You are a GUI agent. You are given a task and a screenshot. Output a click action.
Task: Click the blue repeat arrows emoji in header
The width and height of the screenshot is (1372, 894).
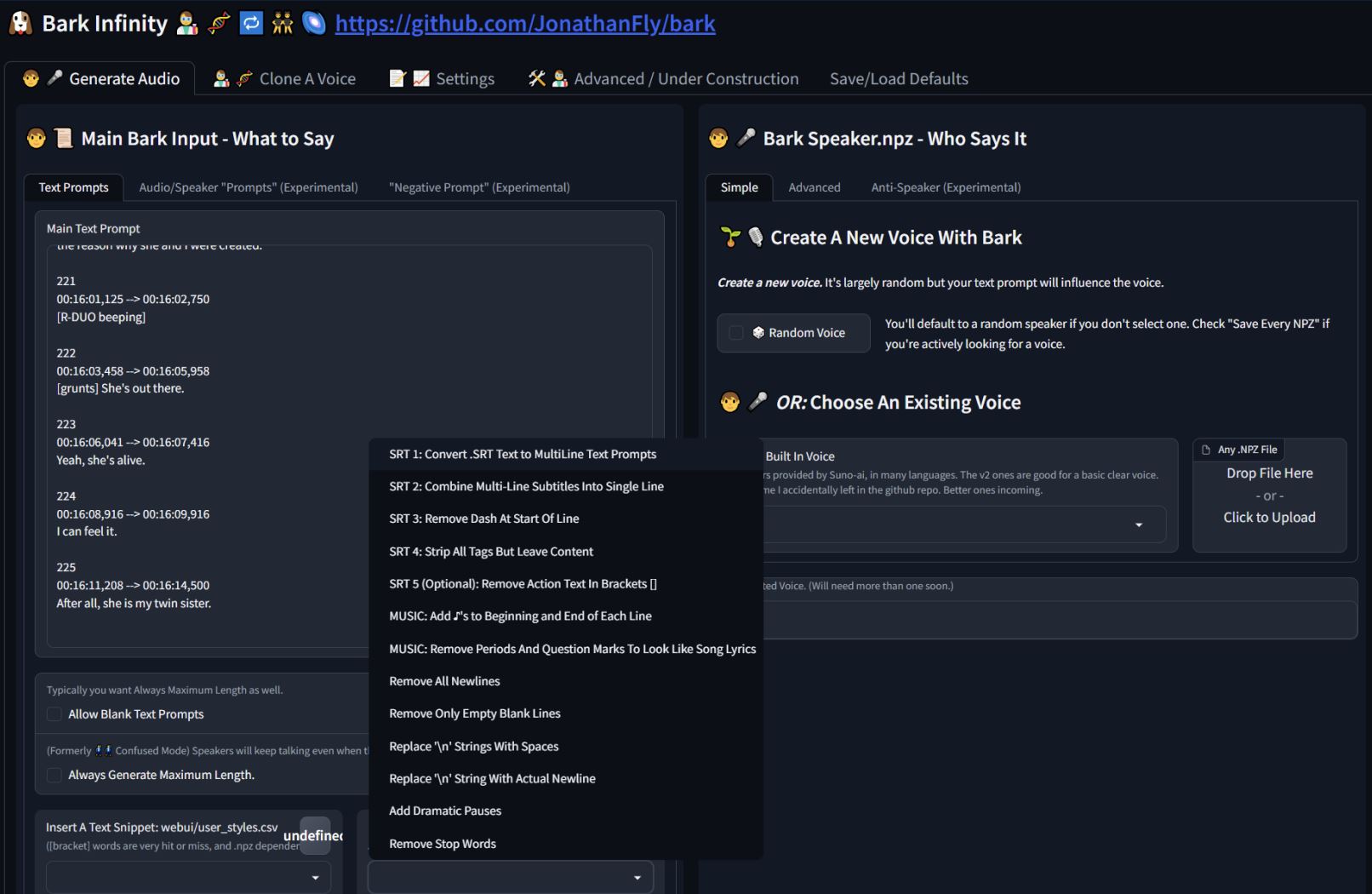click(251, 24)
